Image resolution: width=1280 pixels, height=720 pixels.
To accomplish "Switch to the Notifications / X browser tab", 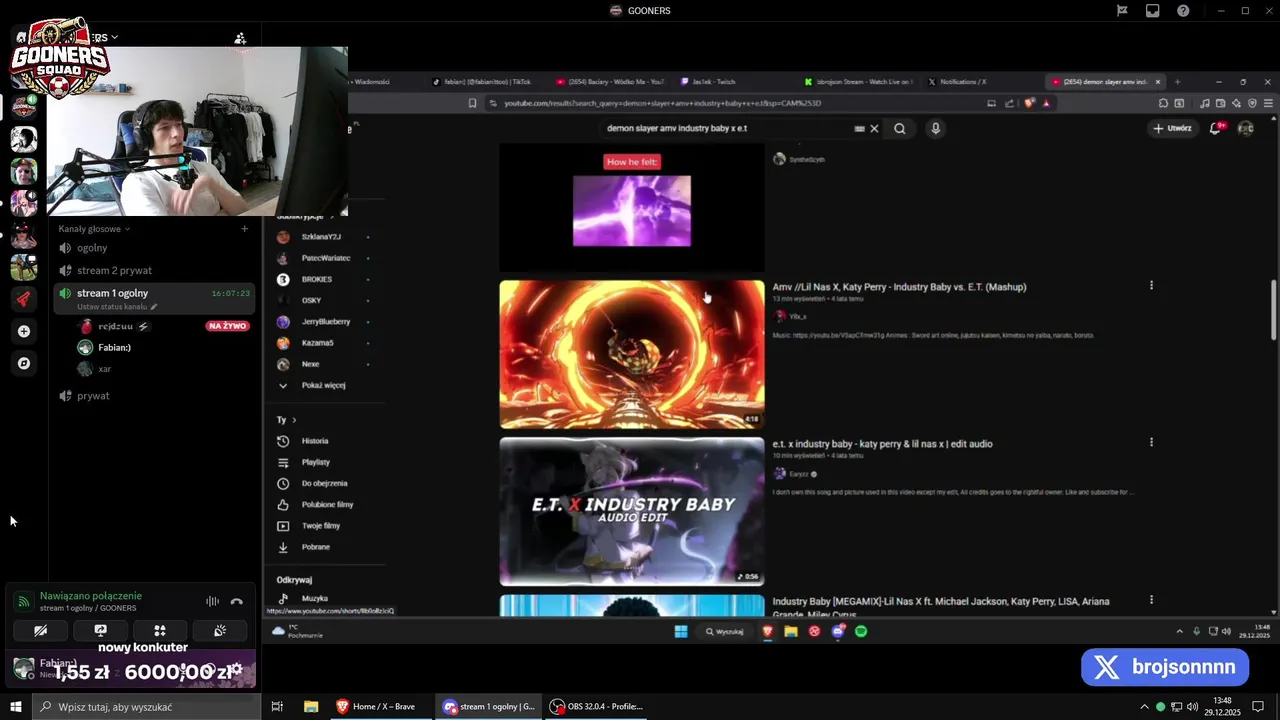I will click(958, 82).
